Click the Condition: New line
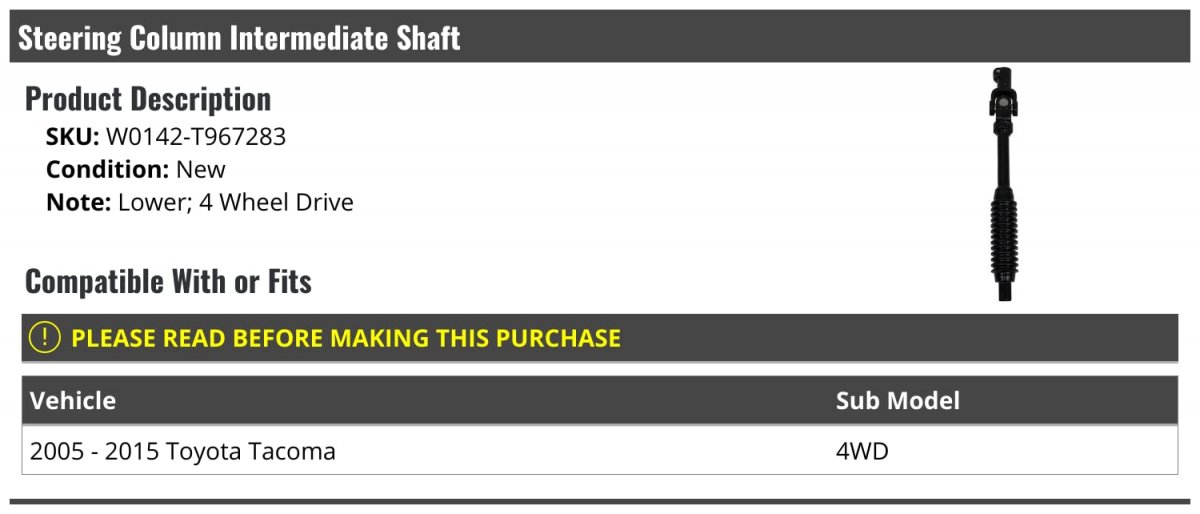Screen dimensions: 1200x514 coord(136,170)
